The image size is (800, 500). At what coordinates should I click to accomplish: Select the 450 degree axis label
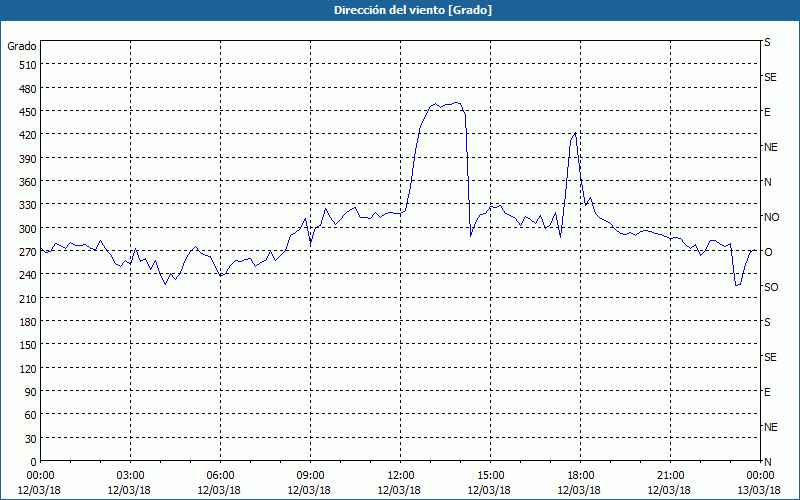[x=28, y=112]
